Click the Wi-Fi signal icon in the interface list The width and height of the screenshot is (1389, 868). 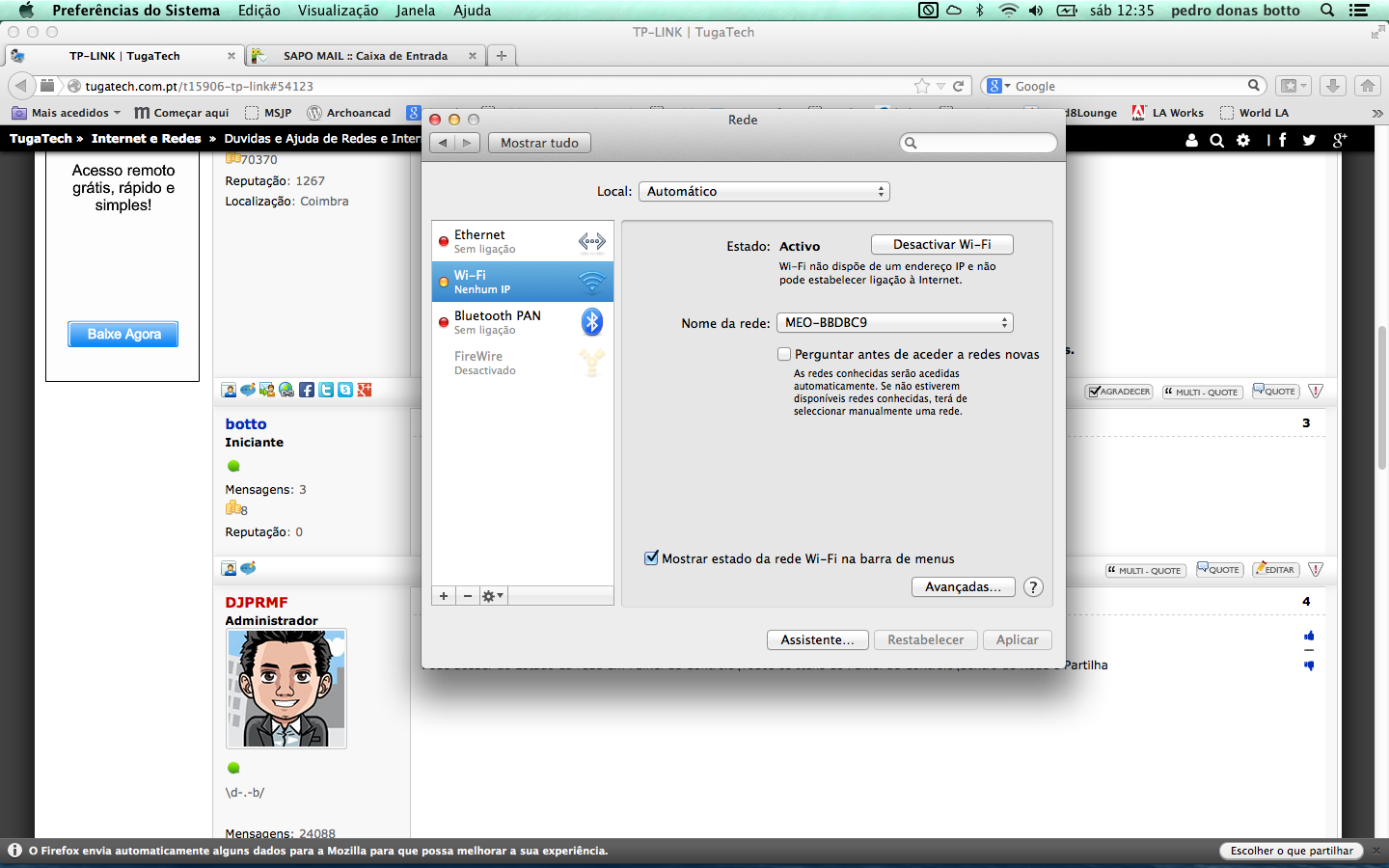click(591, 282)
